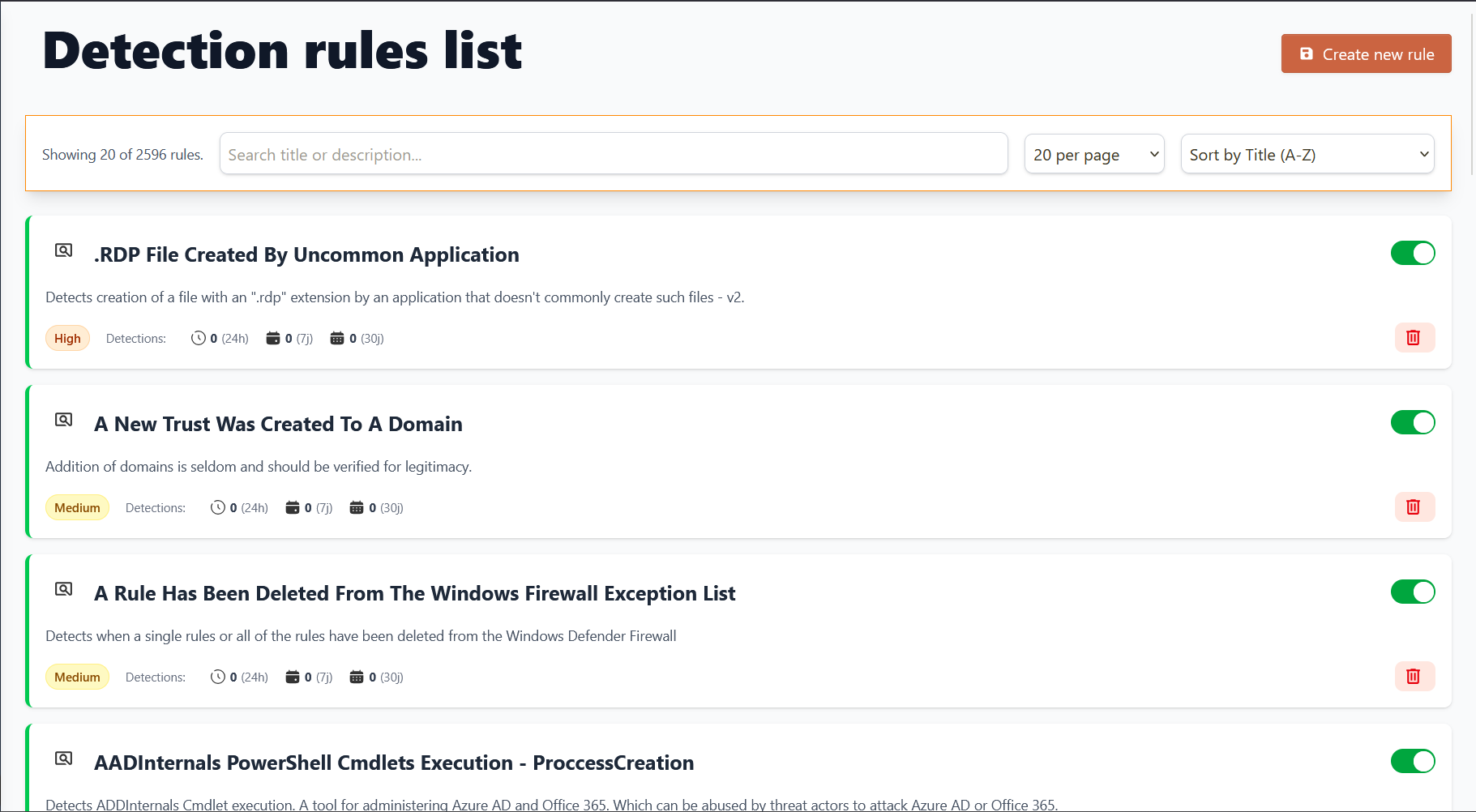Disable the .RDP File Created rule toggle

1413,254
